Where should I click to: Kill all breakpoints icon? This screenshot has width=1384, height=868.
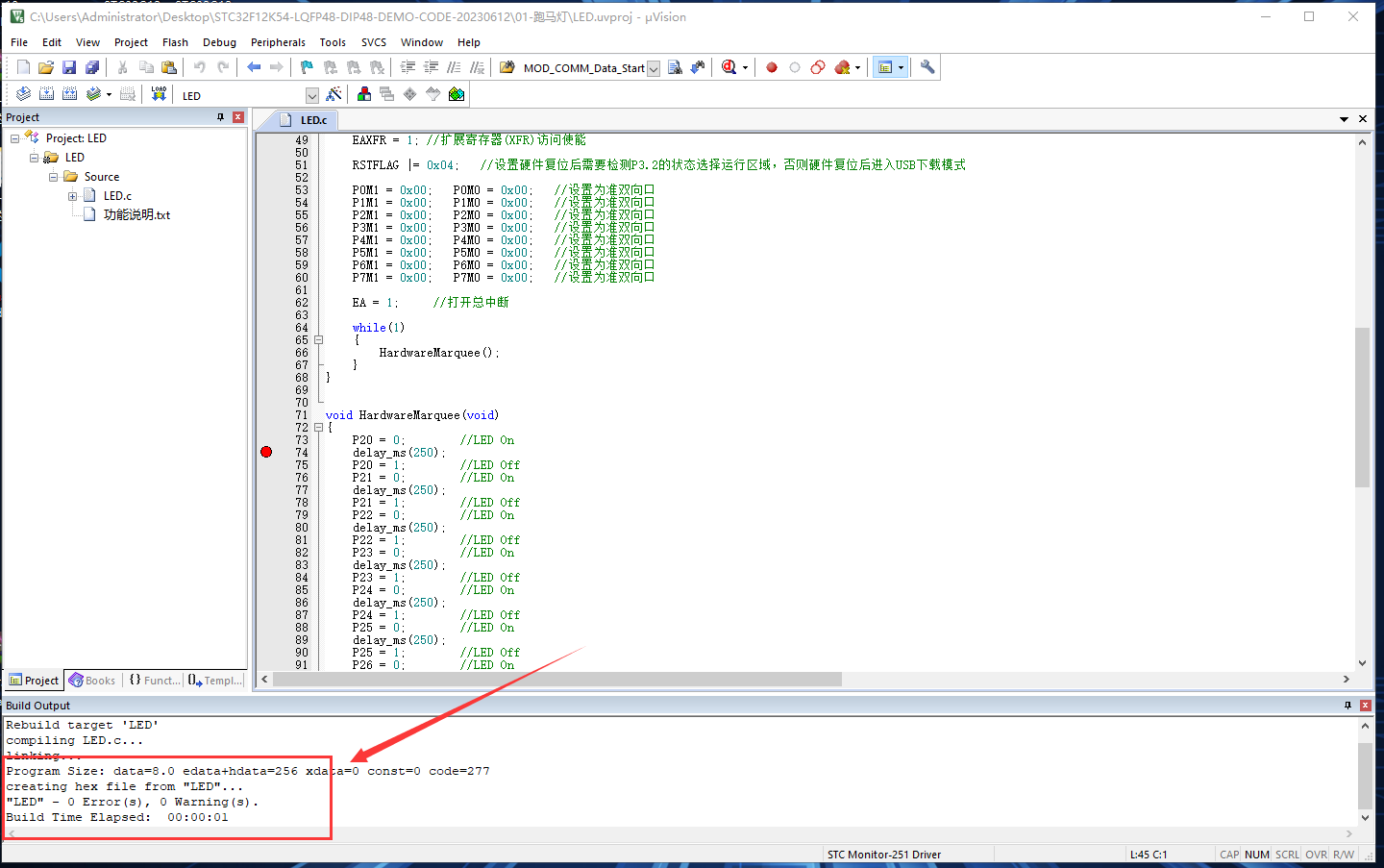coord(842,67)
